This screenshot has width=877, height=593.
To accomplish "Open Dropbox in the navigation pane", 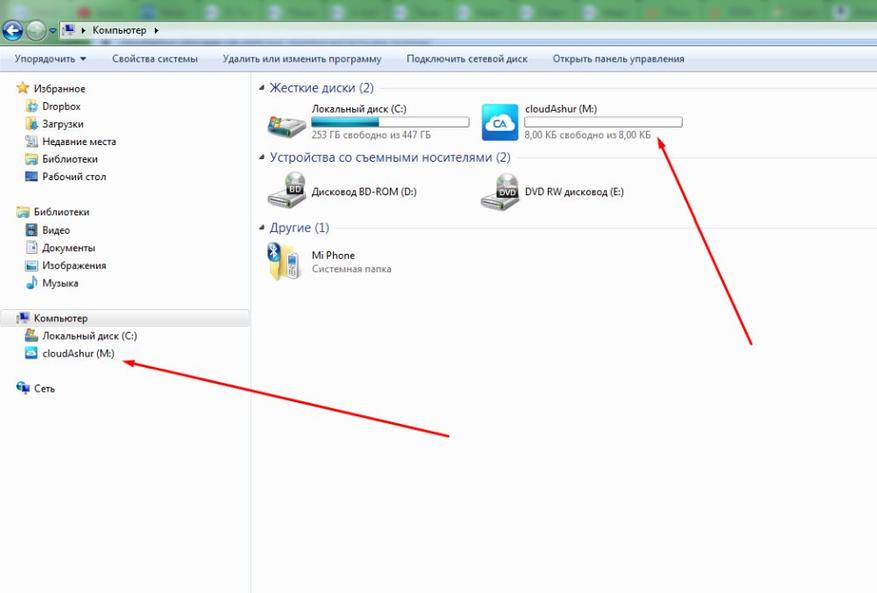I will coord(62,106).
